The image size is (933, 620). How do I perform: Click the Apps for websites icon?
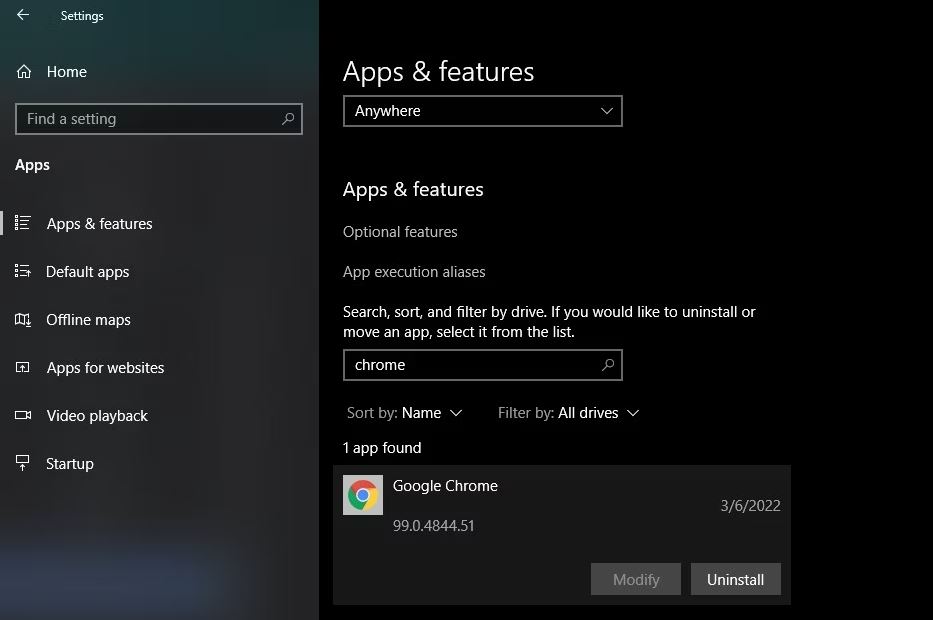click(x=23, y=367)
